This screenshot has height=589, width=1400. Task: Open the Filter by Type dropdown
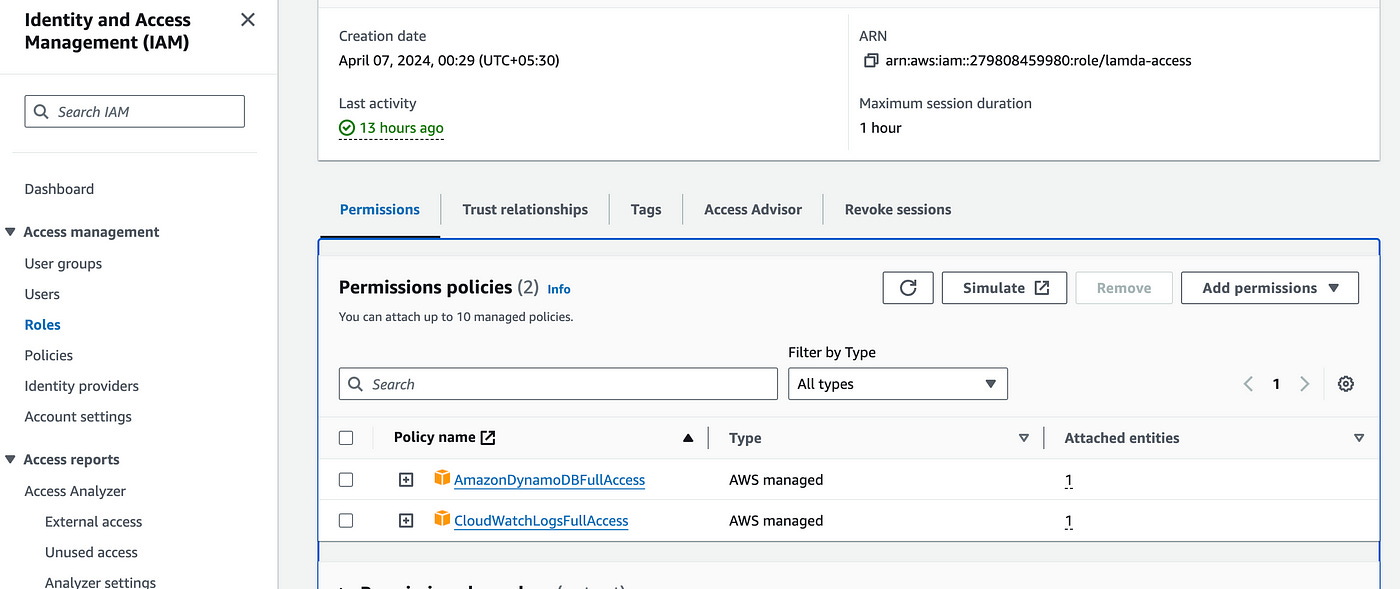pos(898,384)
